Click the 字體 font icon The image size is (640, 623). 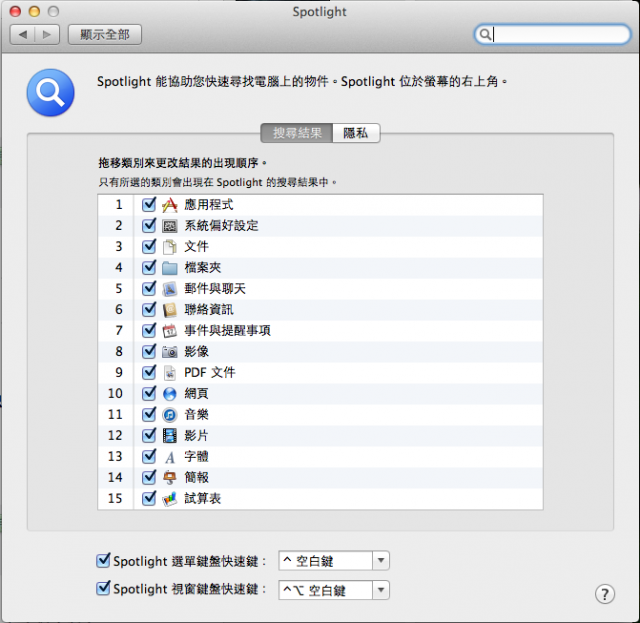170,457
